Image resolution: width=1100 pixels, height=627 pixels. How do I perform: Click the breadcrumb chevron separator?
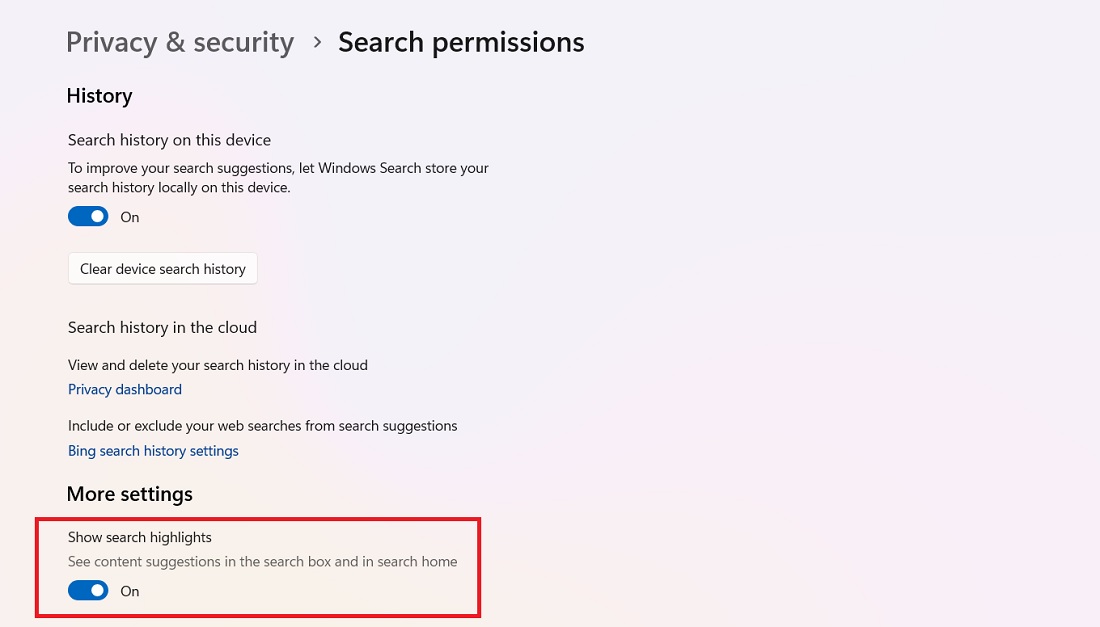pos(316,43)
